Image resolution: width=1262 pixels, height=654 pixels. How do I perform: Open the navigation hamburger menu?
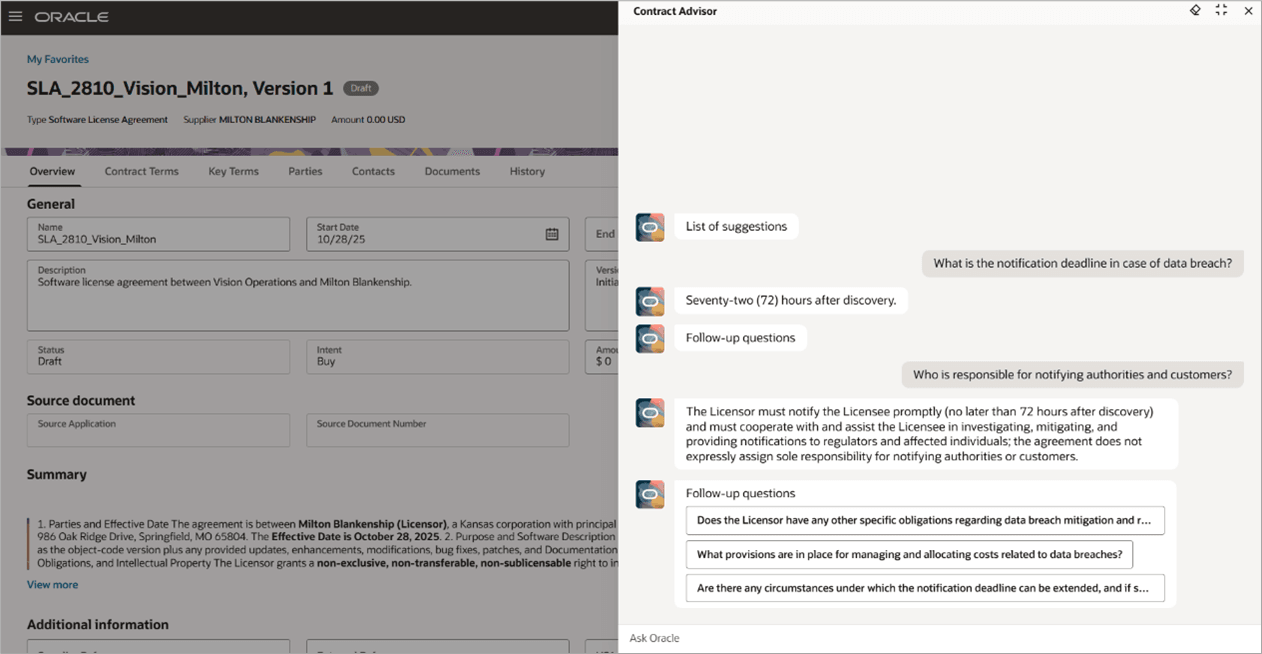14,16
